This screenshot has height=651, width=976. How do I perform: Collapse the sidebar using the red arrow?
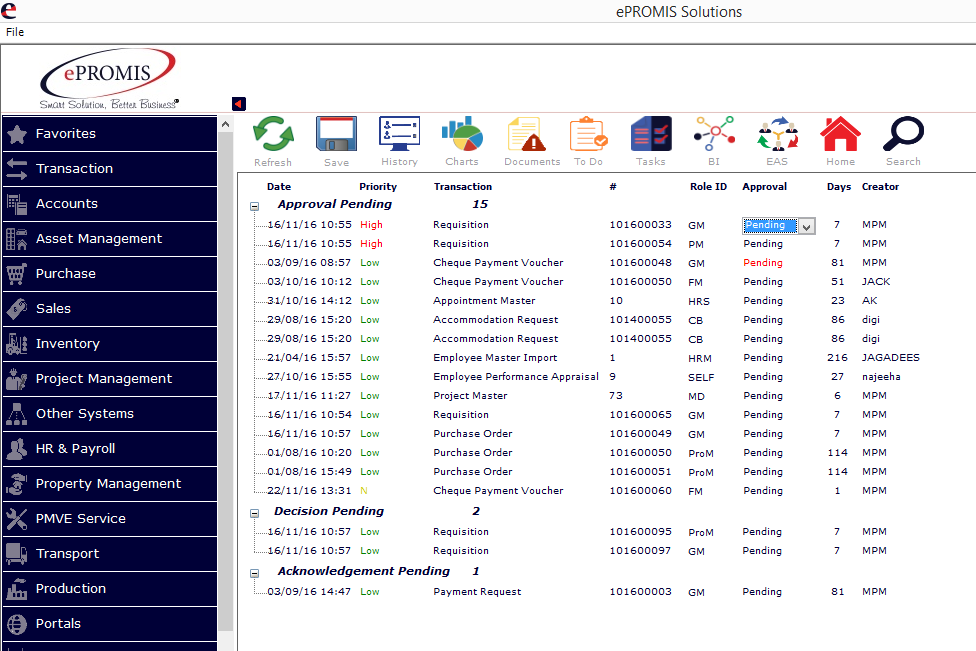237,103
